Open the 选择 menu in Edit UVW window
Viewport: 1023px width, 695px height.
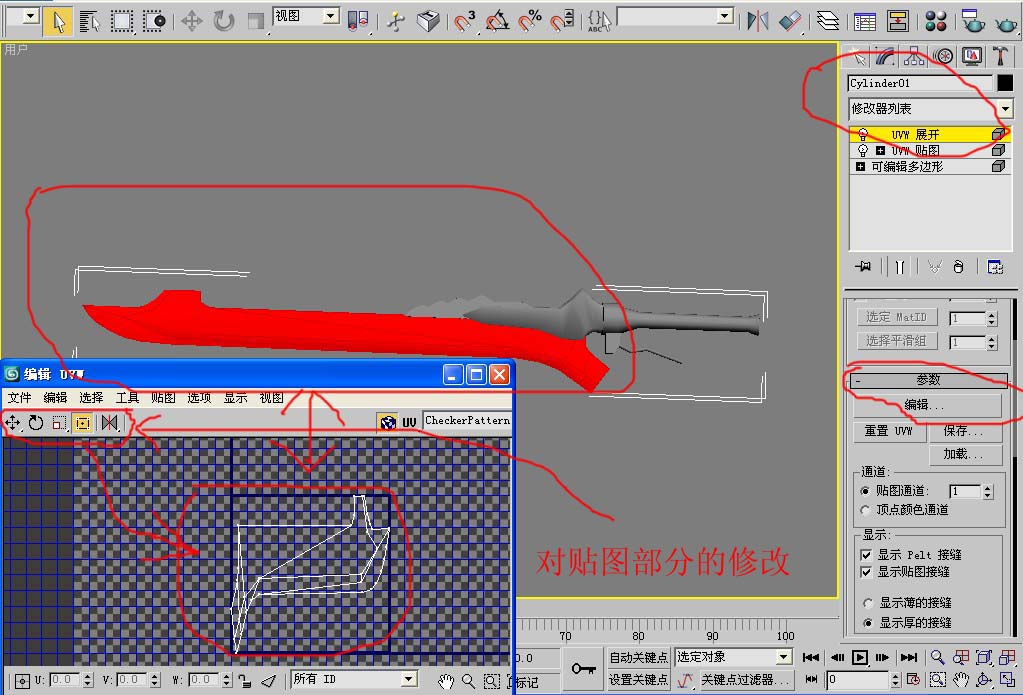click(x=91, y=397)
